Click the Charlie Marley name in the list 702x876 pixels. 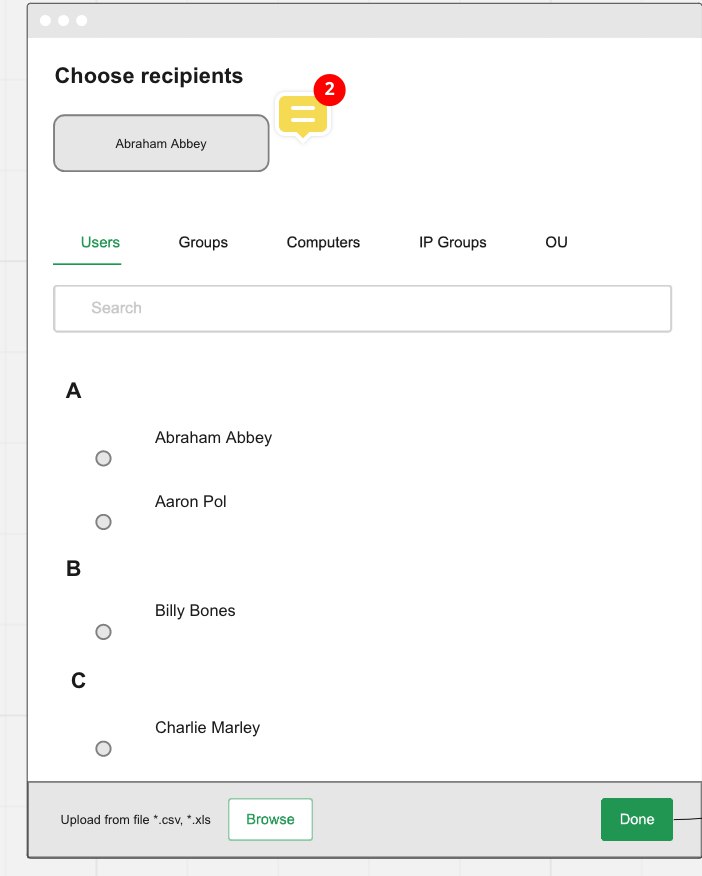click(x=207, y=727)
